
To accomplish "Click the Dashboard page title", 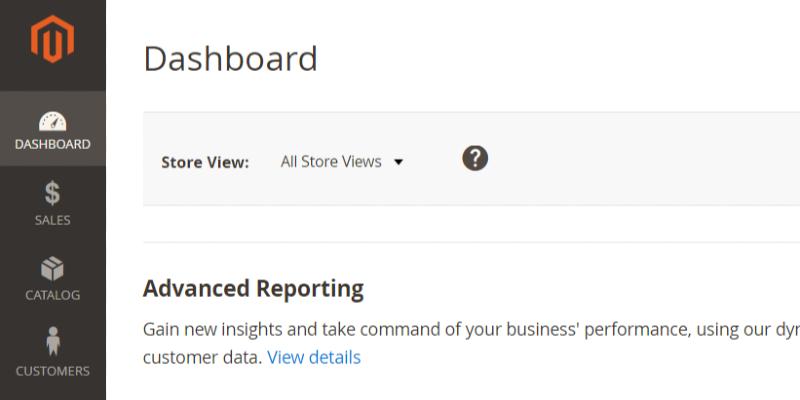I will (x=230, y=59).
